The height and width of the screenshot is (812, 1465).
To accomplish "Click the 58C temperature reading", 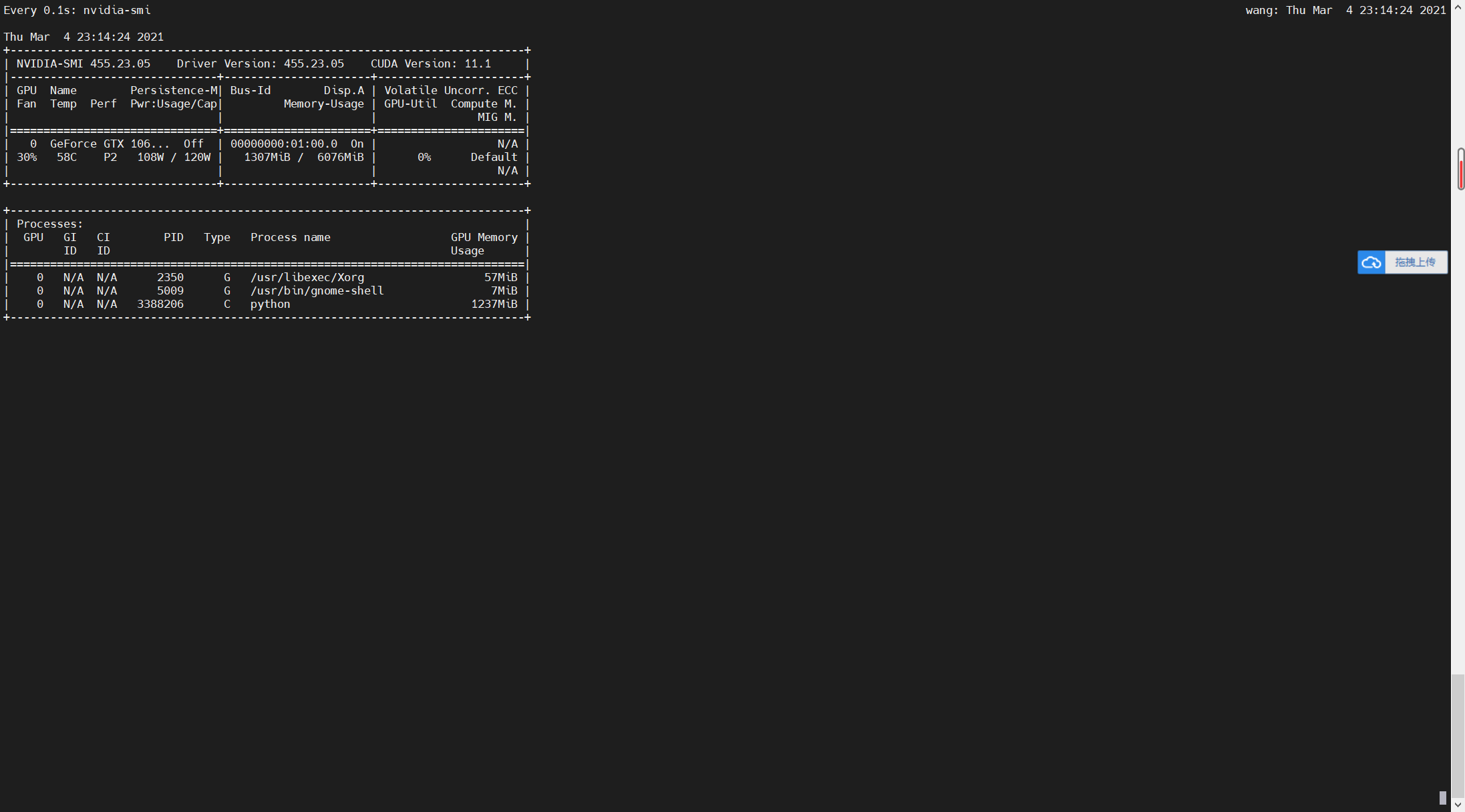I will (x=66, y=157).
